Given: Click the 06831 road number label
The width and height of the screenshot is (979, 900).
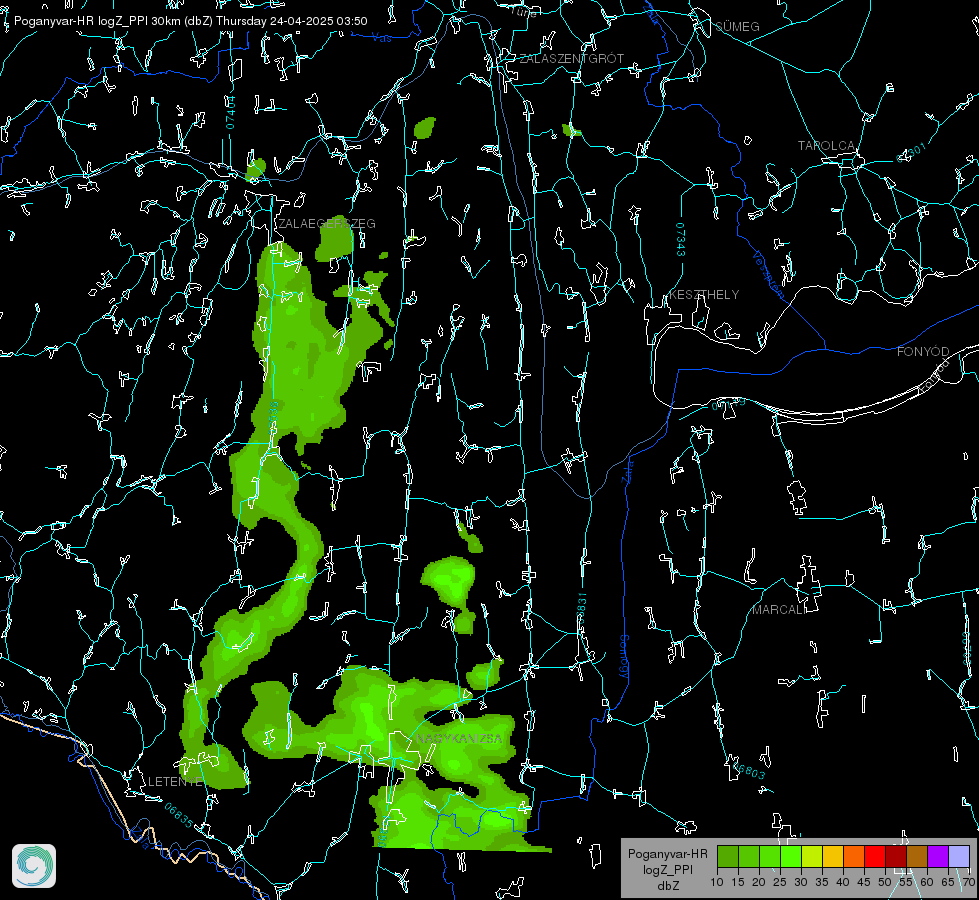Looking at the screenshot, I should 582,610.
